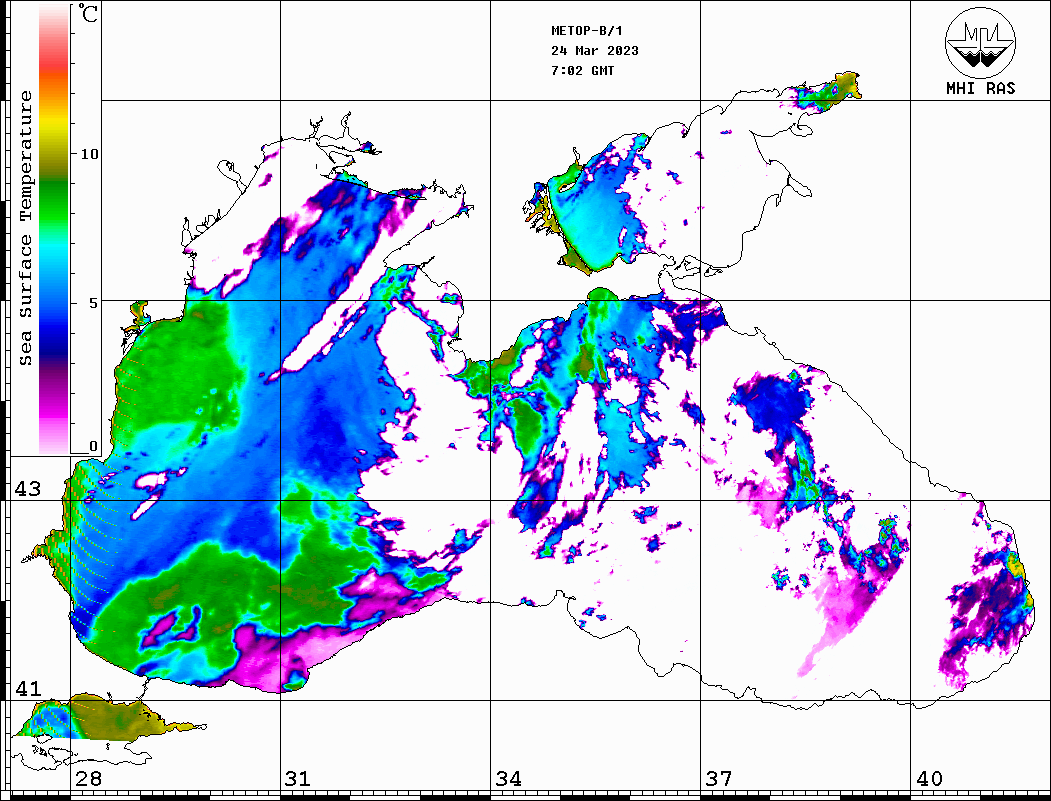
Task: Click longitude label '28'
Action: pos(88,778)
